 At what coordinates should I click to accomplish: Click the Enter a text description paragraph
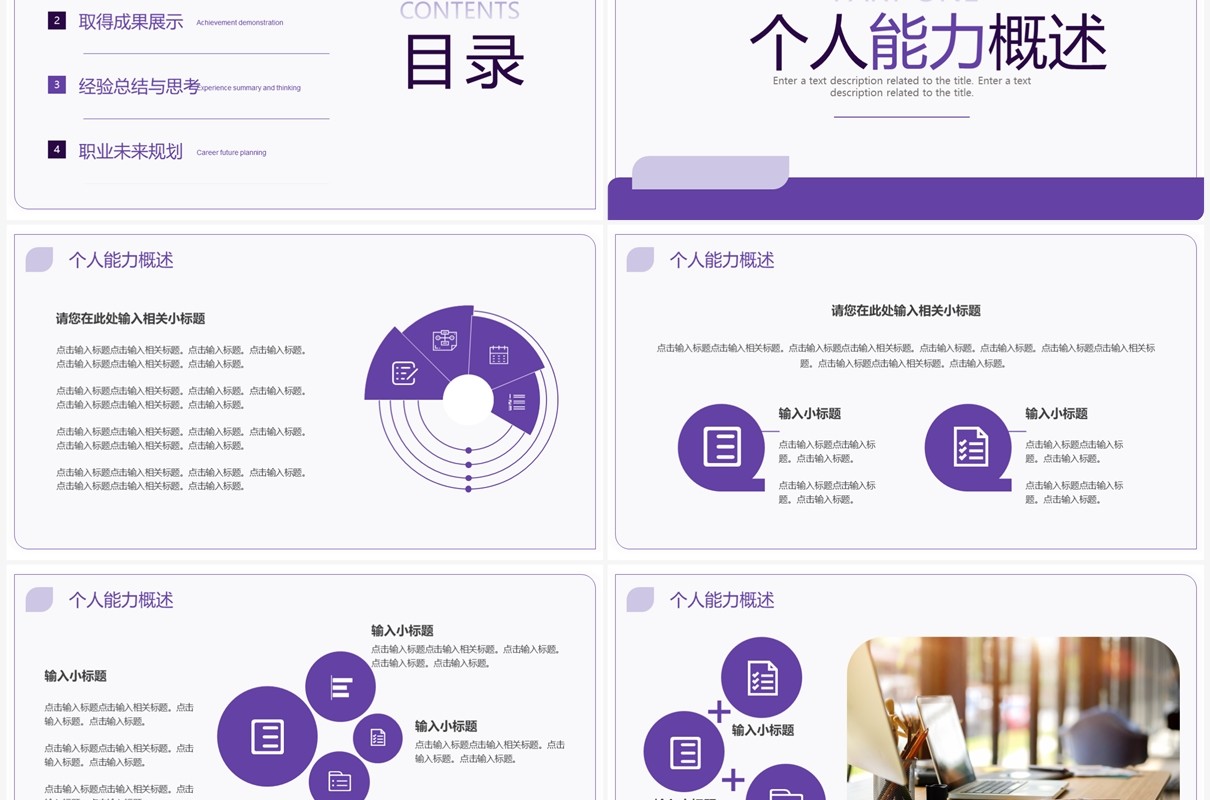coord(901,87)
